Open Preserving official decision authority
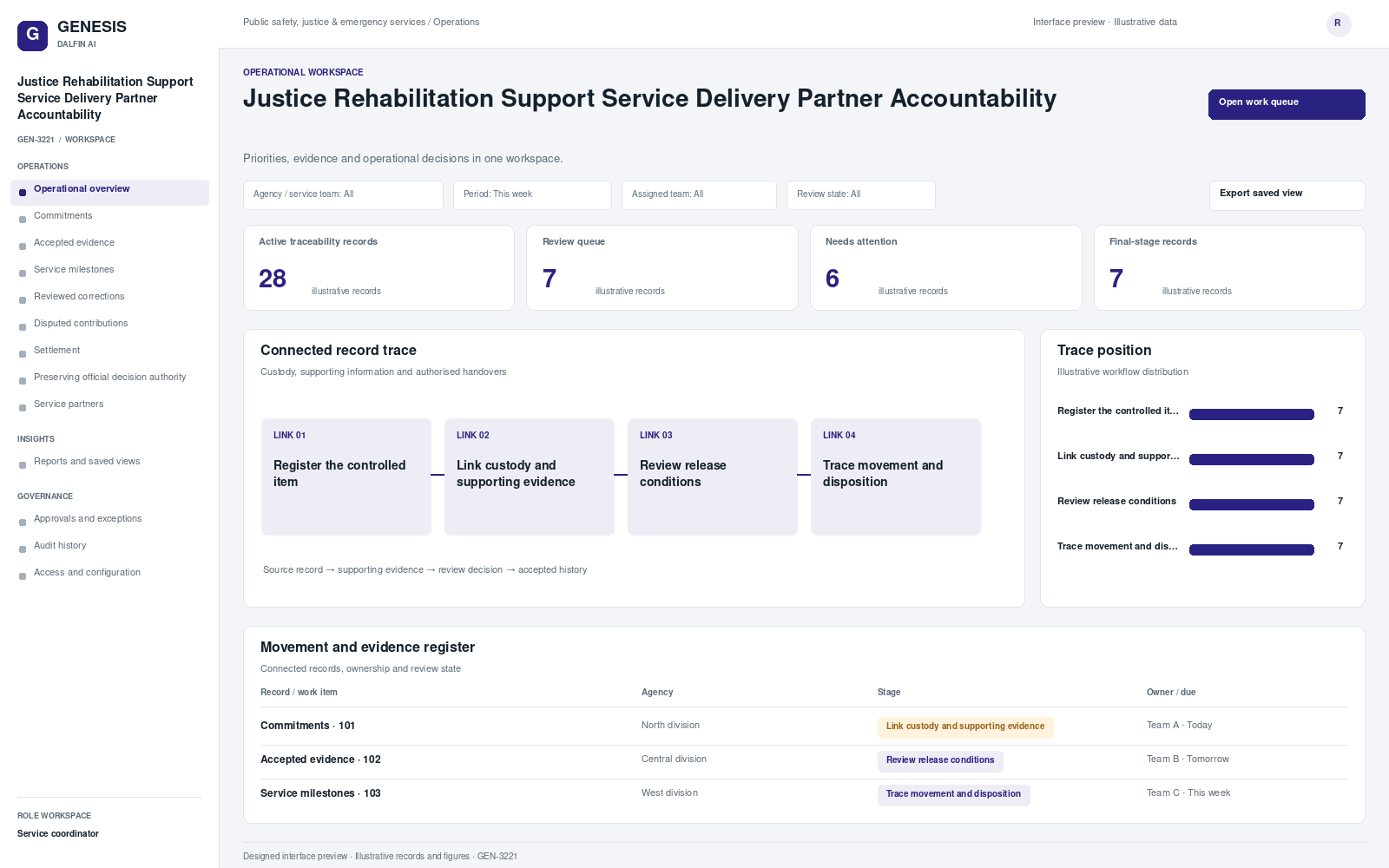Screen dimensions: 1389x868 tap(109, 378)
